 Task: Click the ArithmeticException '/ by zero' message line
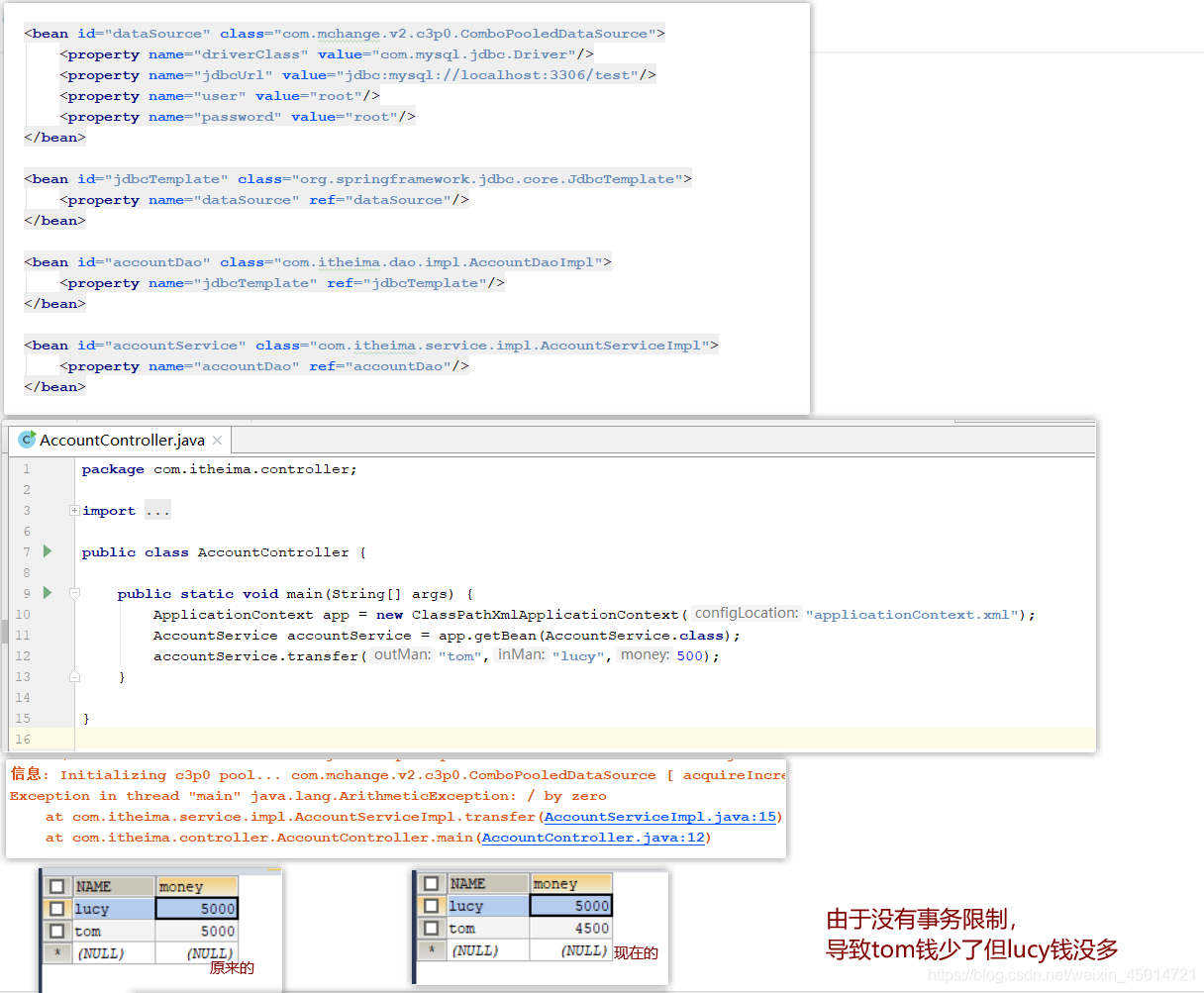(308, 796)
